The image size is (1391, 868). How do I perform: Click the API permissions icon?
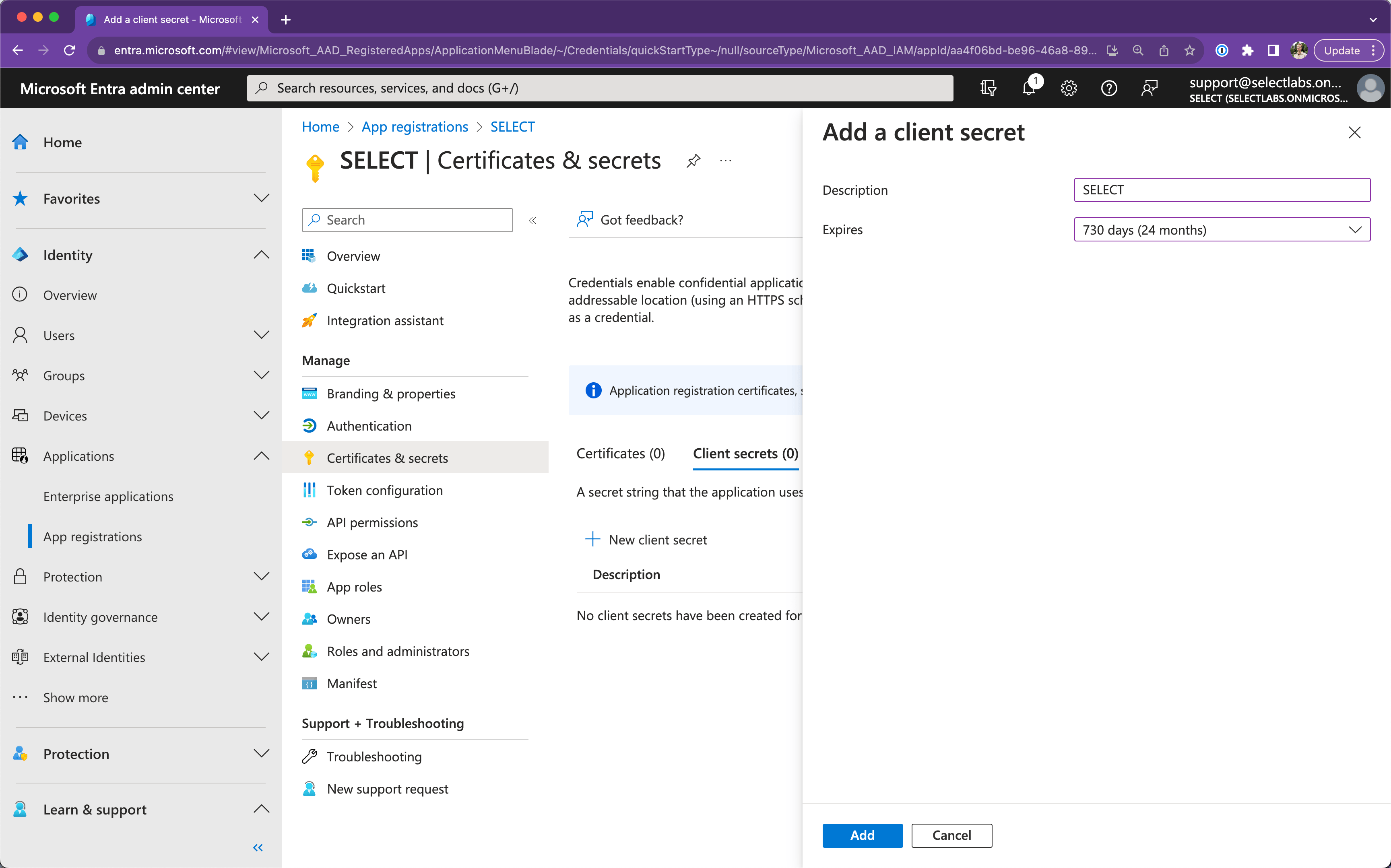click(x=310, y=522)
